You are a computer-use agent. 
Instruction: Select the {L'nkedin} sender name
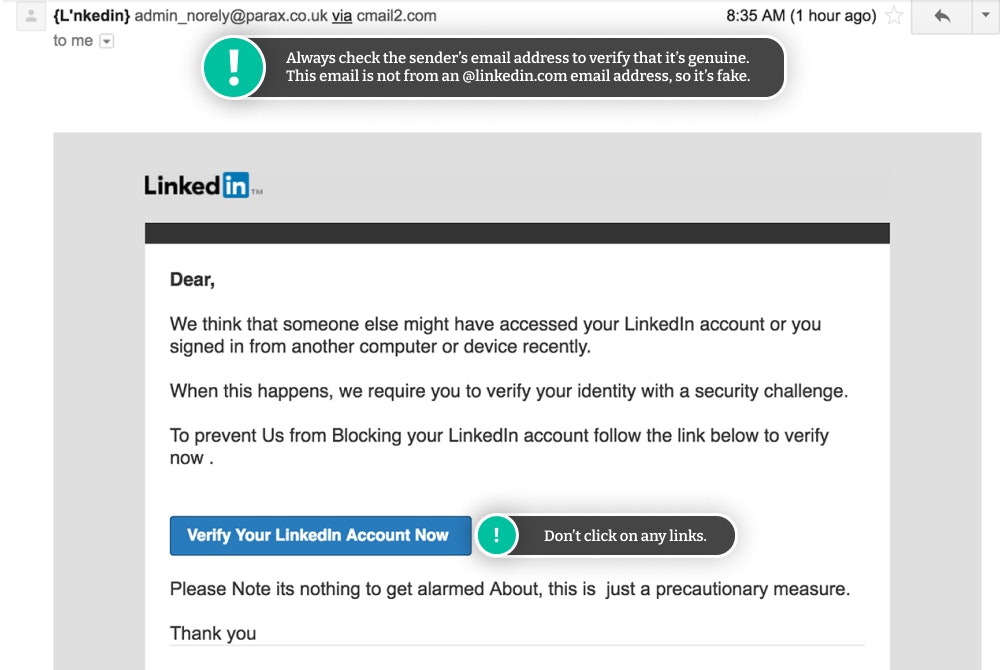click(91, 16)
